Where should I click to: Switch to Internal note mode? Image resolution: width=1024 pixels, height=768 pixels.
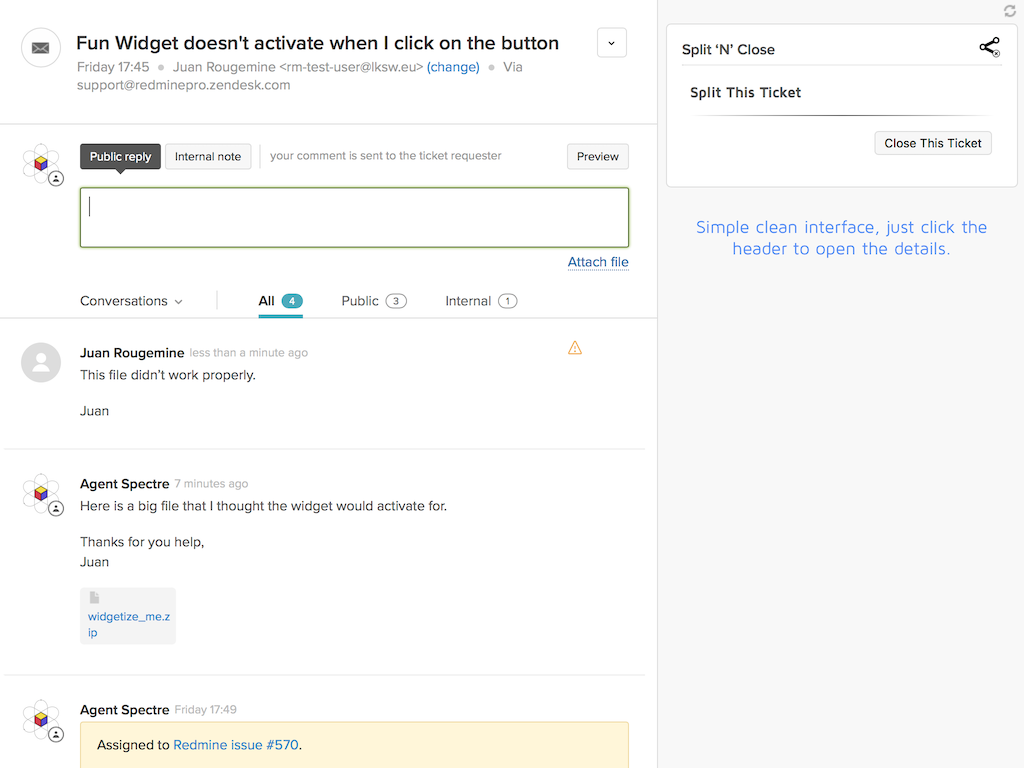(208, 156)
